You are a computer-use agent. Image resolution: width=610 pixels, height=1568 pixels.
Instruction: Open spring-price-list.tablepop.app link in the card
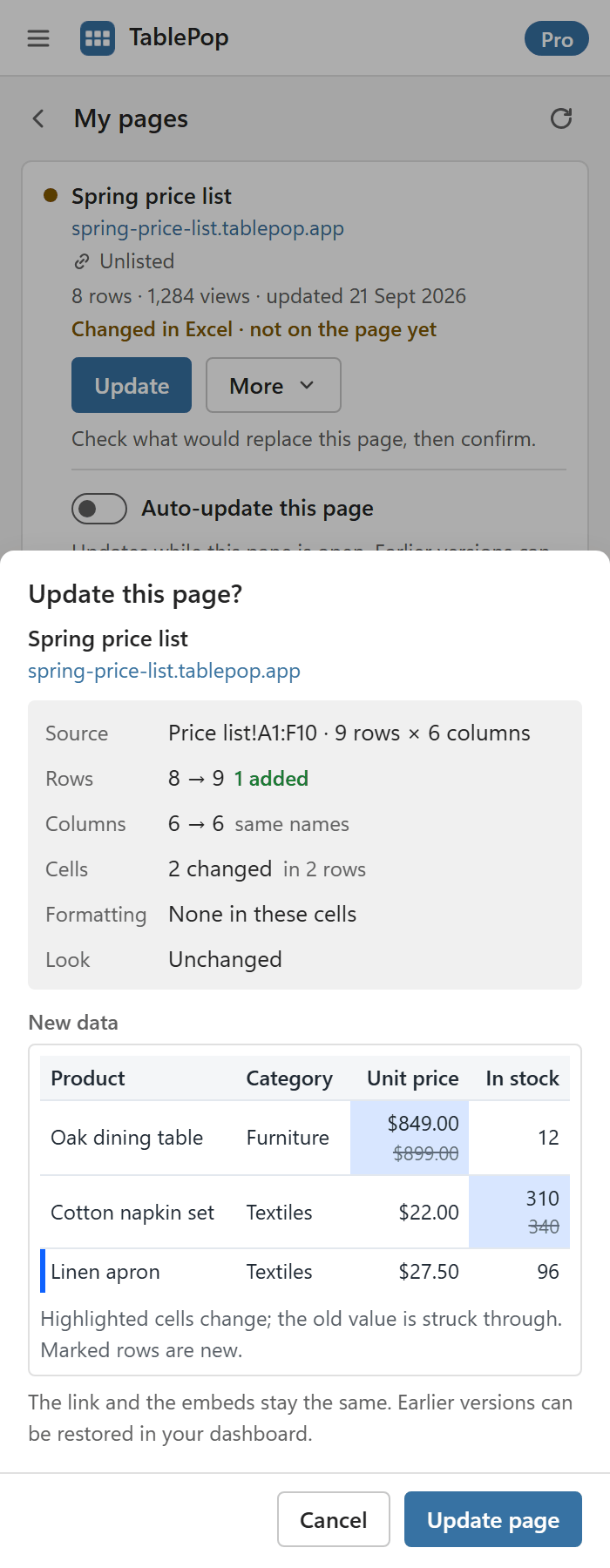(207, 228)
